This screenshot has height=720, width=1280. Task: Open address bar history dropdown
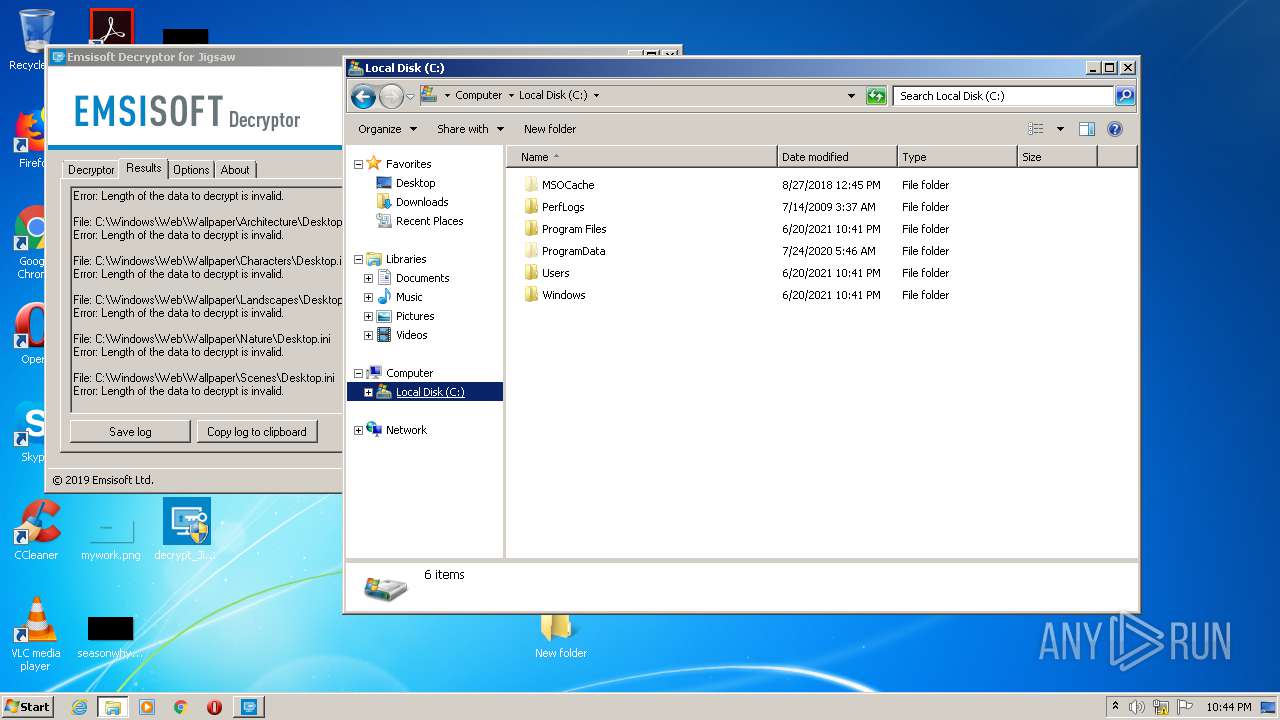pos(851,96)
